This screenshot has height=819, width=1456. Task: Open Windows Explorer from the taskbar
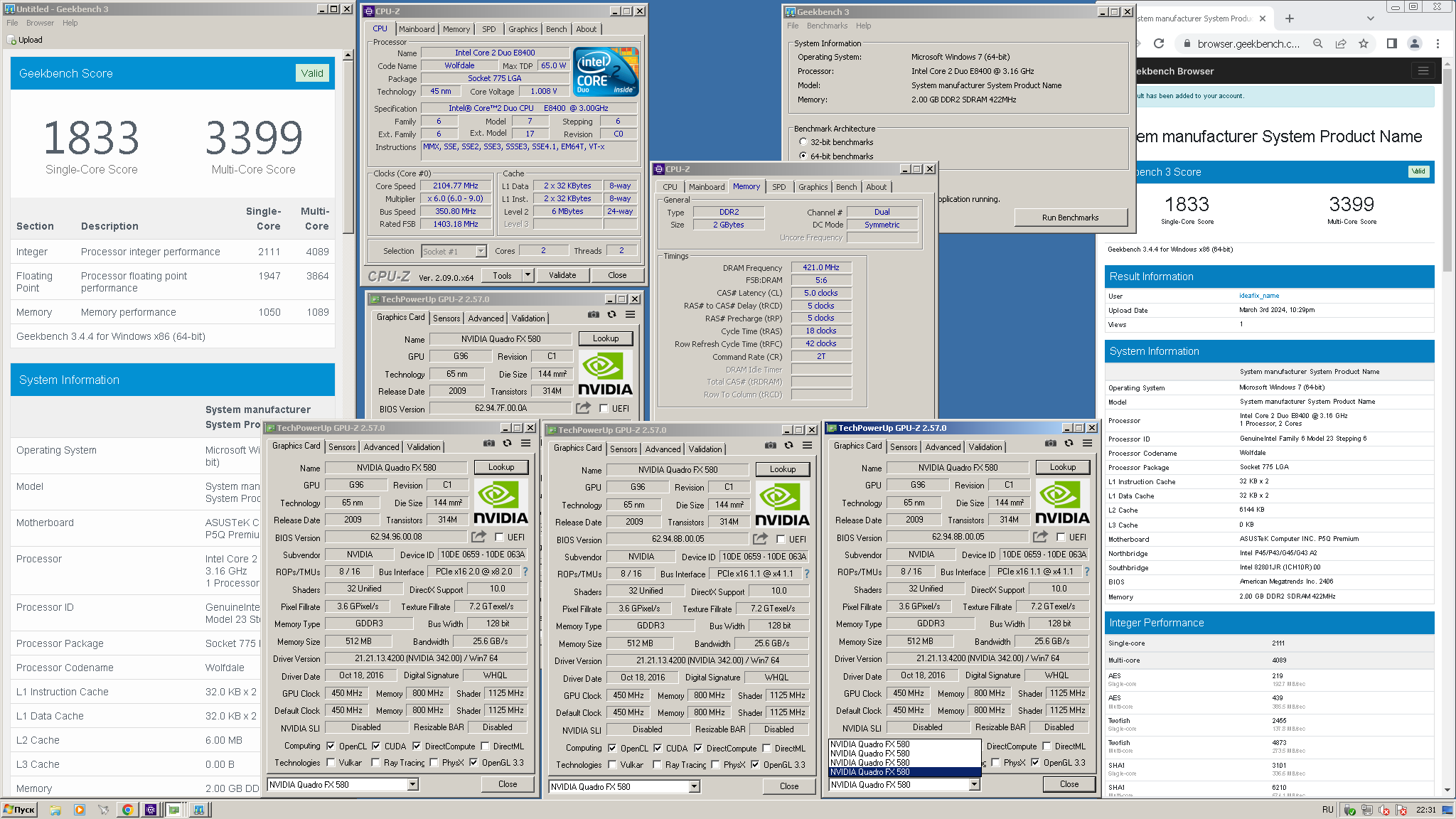55,810
